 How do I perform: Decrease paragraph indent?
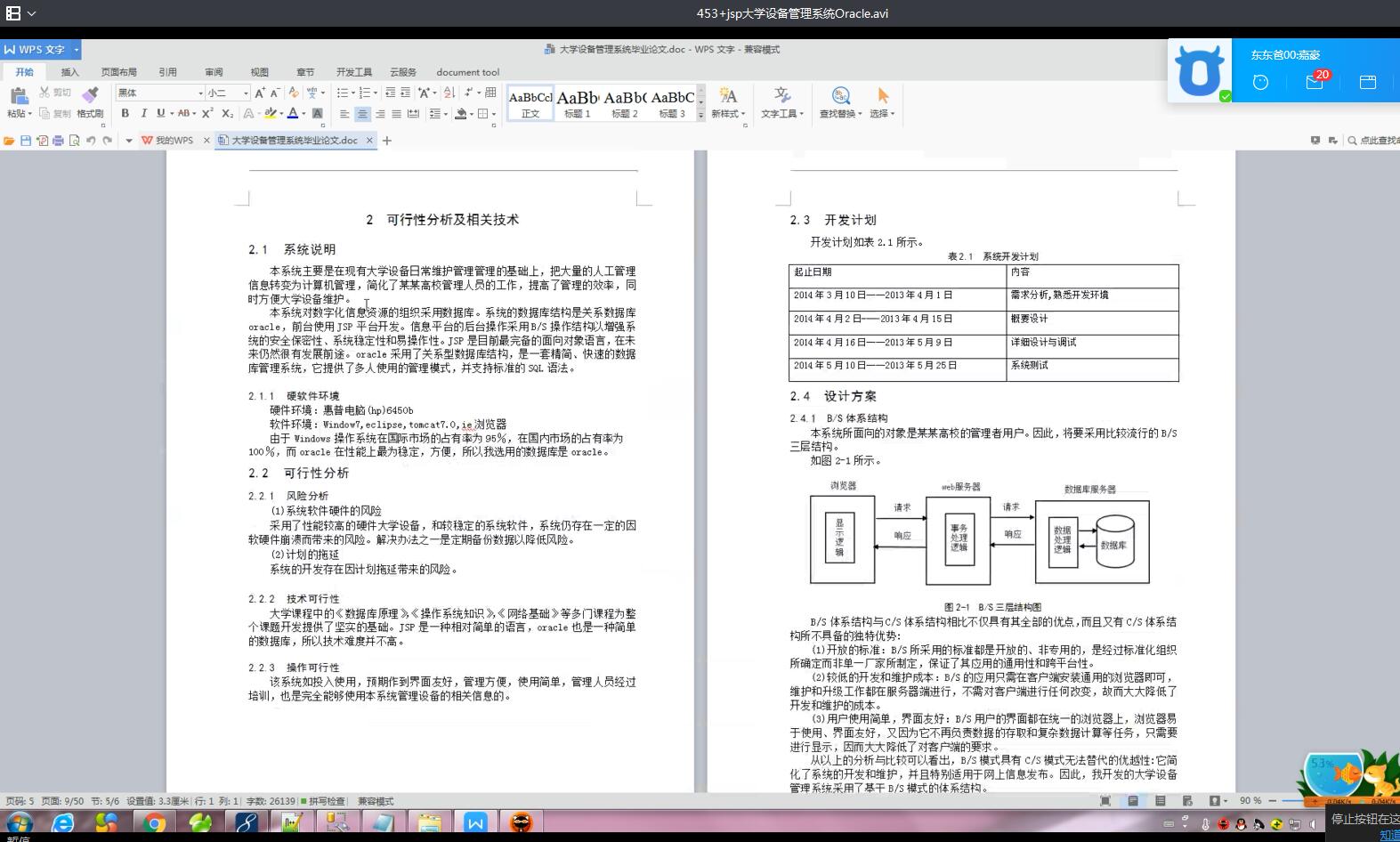click(x=390, y=93)
